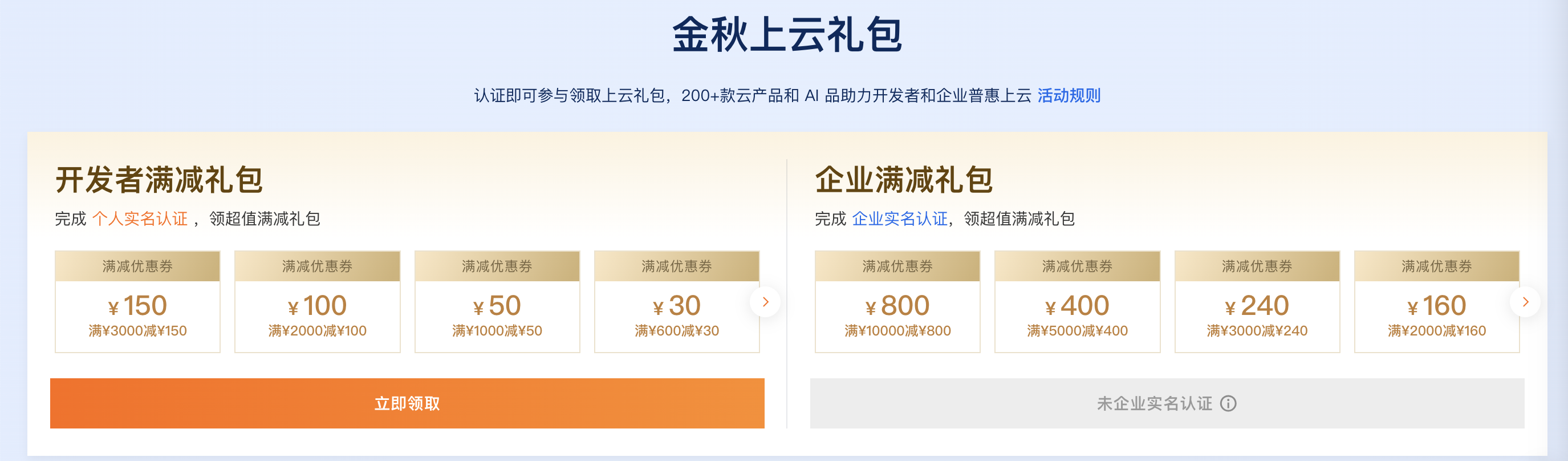1568x461 pixels.
Task: Click the grey 未企业实名认证 button
Action: point(1153,404)
